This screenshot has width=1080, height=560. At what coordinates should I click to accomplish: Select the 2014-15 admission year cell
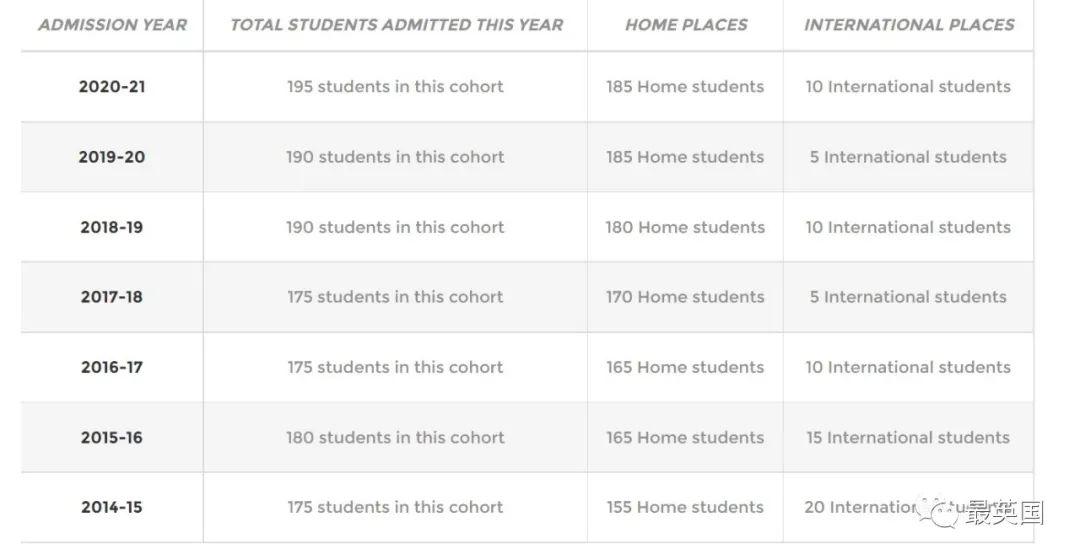112,507
